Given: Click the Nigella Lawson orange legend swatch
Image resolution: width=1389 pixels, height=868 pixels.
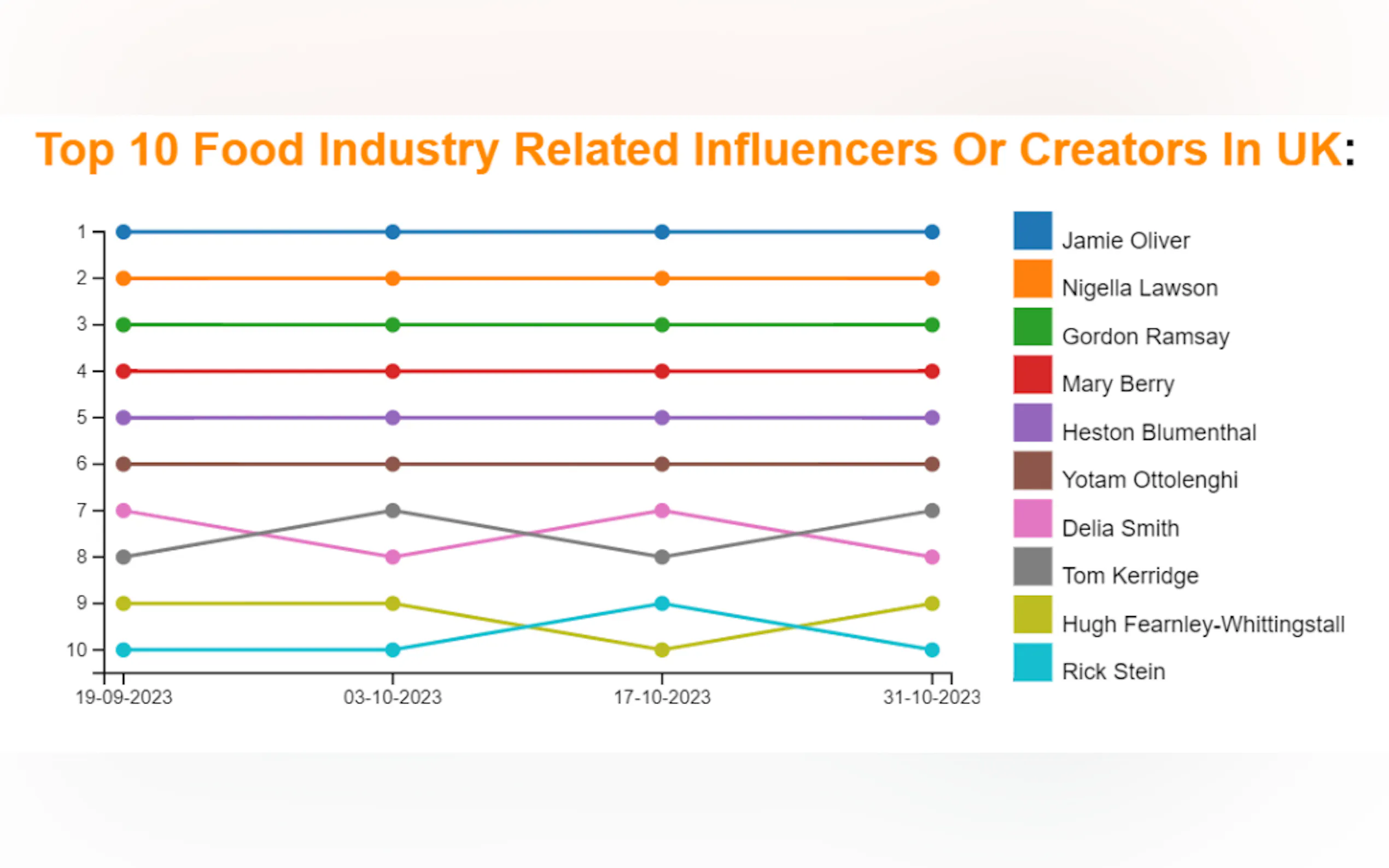Looking at the screenshot, I should point(1032,279).
